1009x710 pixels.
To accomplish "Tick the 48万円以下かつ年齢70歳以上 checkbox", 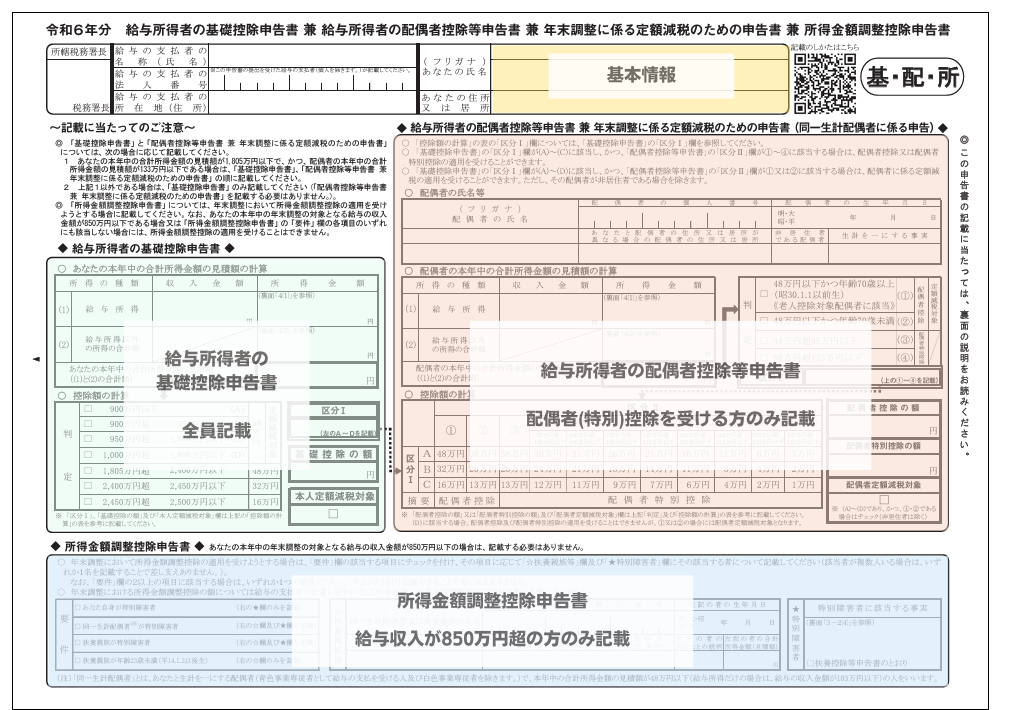I will (763, 285).
